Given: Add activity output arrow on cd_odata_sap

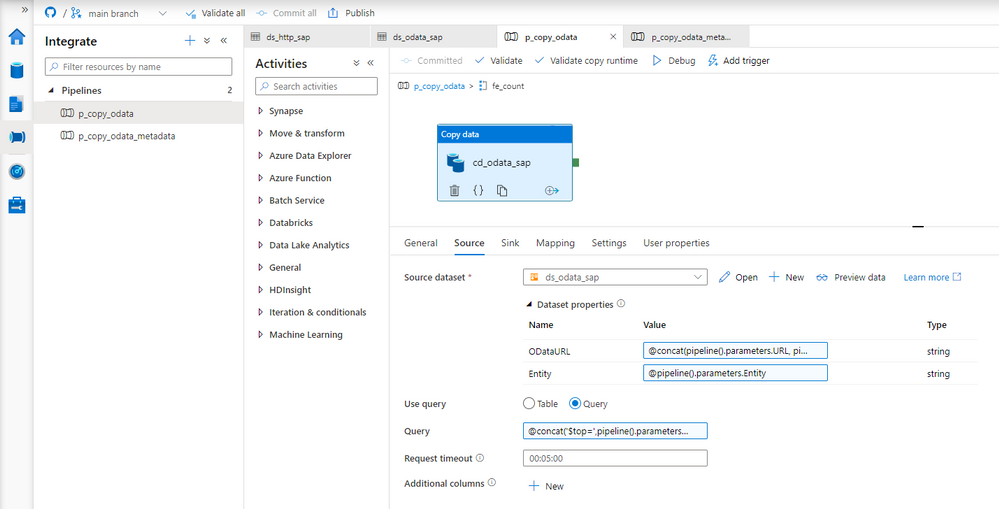Looking at the screenshot, I should click(552, 190).
